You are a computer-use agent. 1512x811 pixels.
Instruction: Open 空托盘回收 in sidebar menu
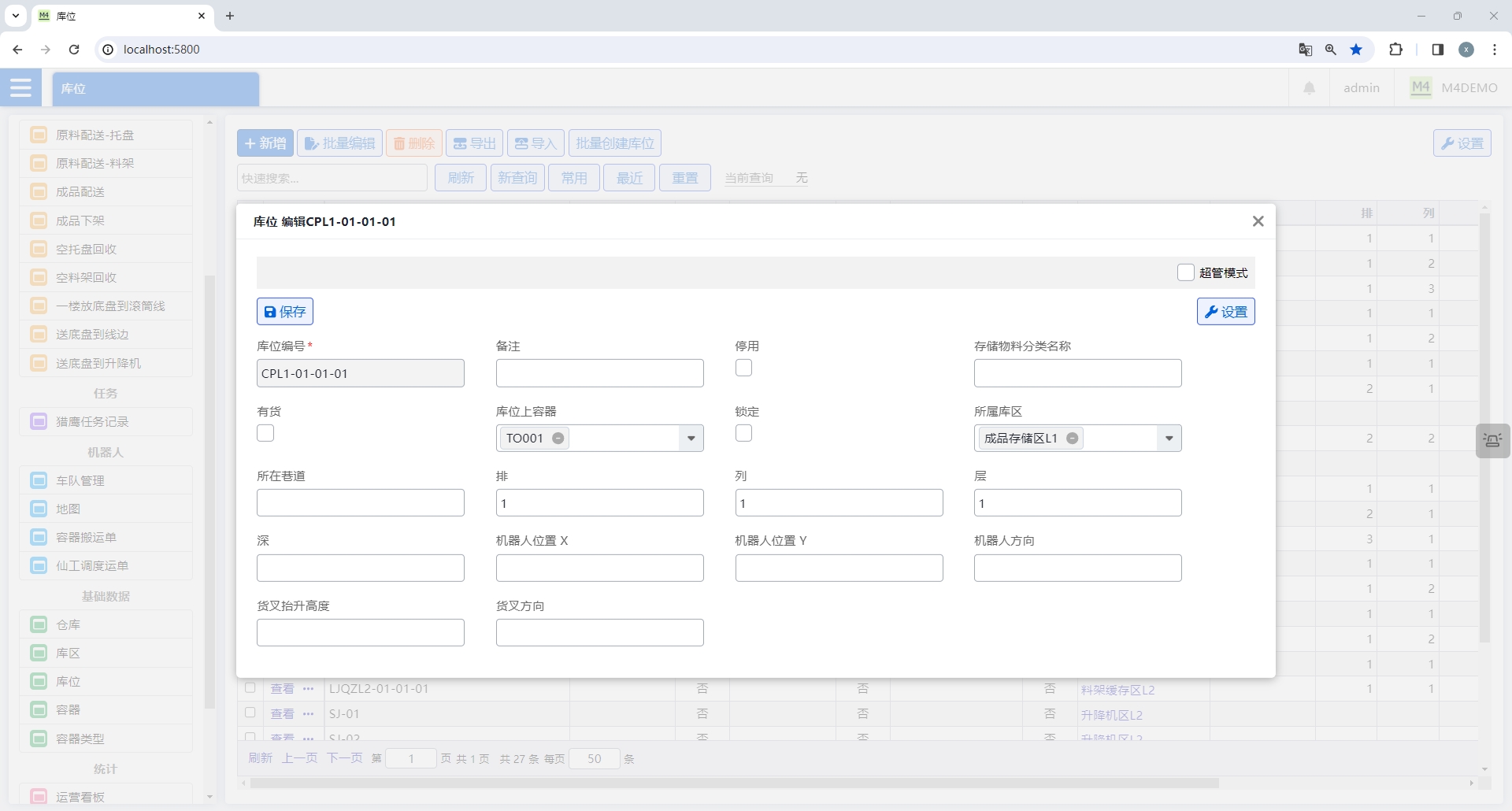[106, 249]
